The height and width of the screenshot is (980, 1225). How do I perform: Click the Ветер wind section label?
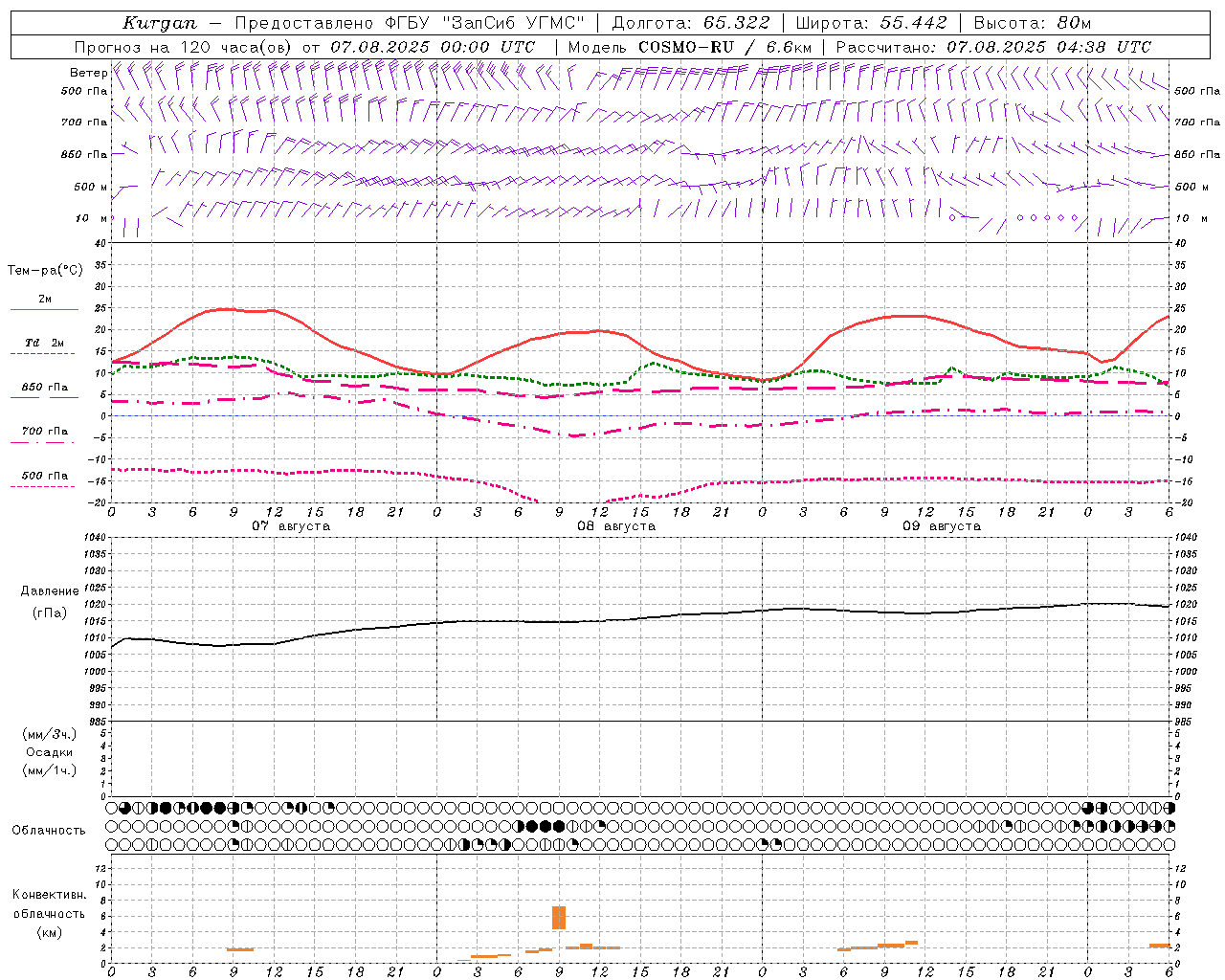[88, 73]
